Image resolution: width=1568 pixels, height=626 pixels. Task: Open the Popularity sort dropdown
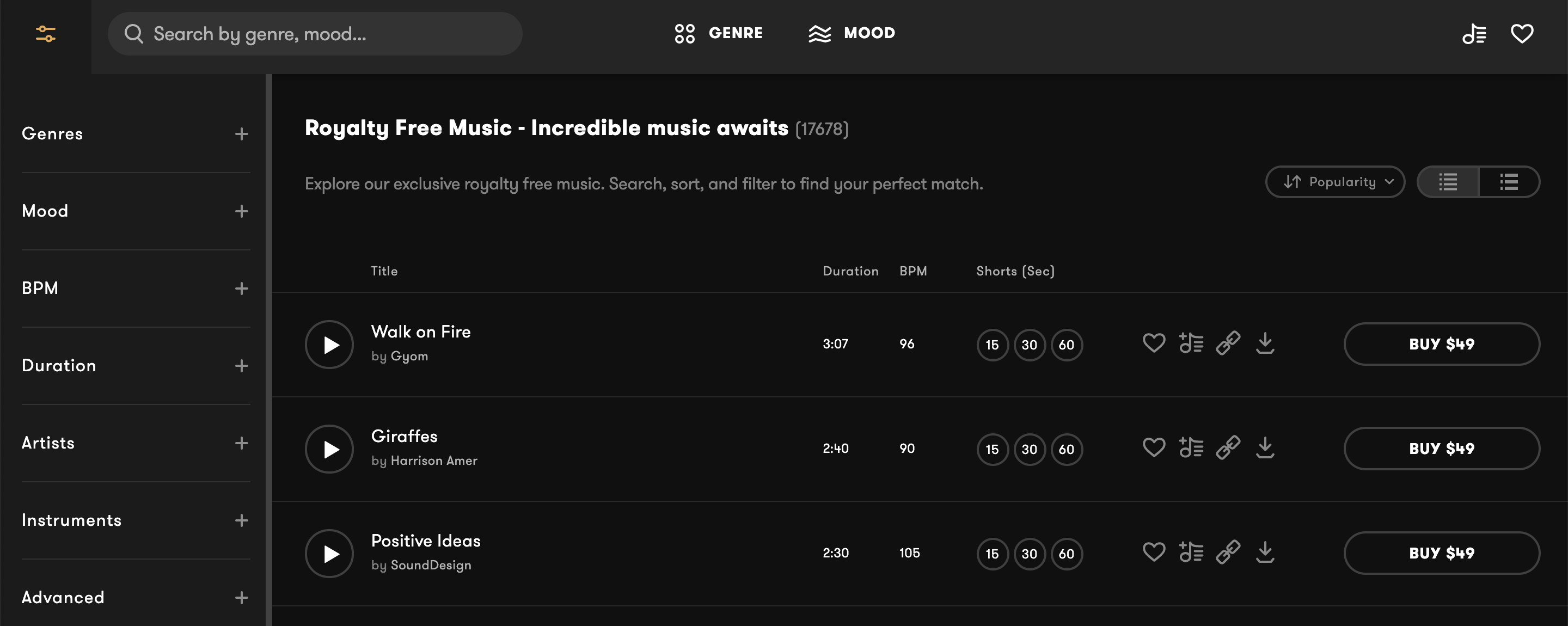(x=1335, y=182)
